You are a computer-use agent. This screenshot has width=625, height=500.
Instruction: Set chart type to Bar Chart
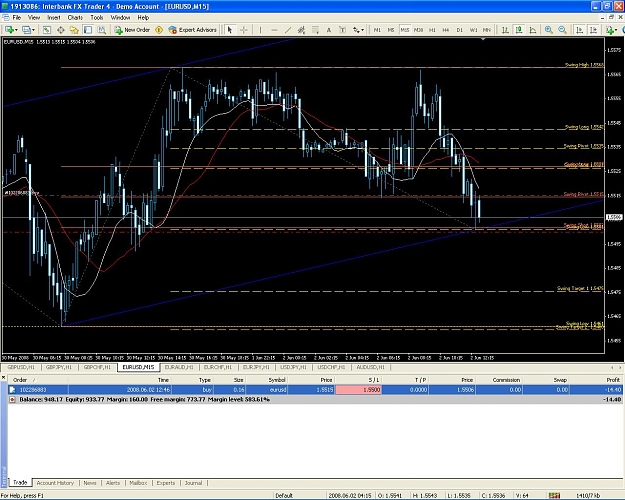(x=505, y=30)
